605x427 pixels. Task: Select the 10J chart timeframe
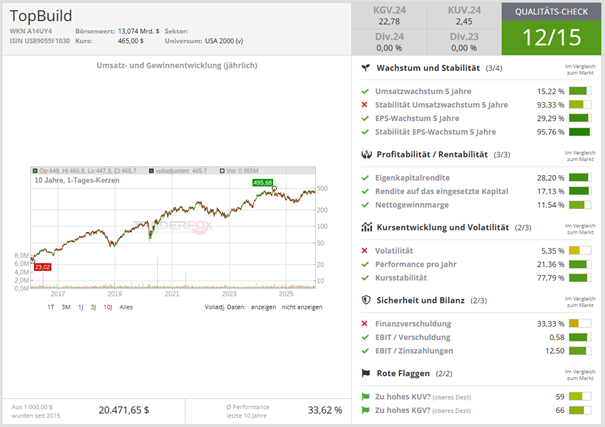(x=108, y=307)
